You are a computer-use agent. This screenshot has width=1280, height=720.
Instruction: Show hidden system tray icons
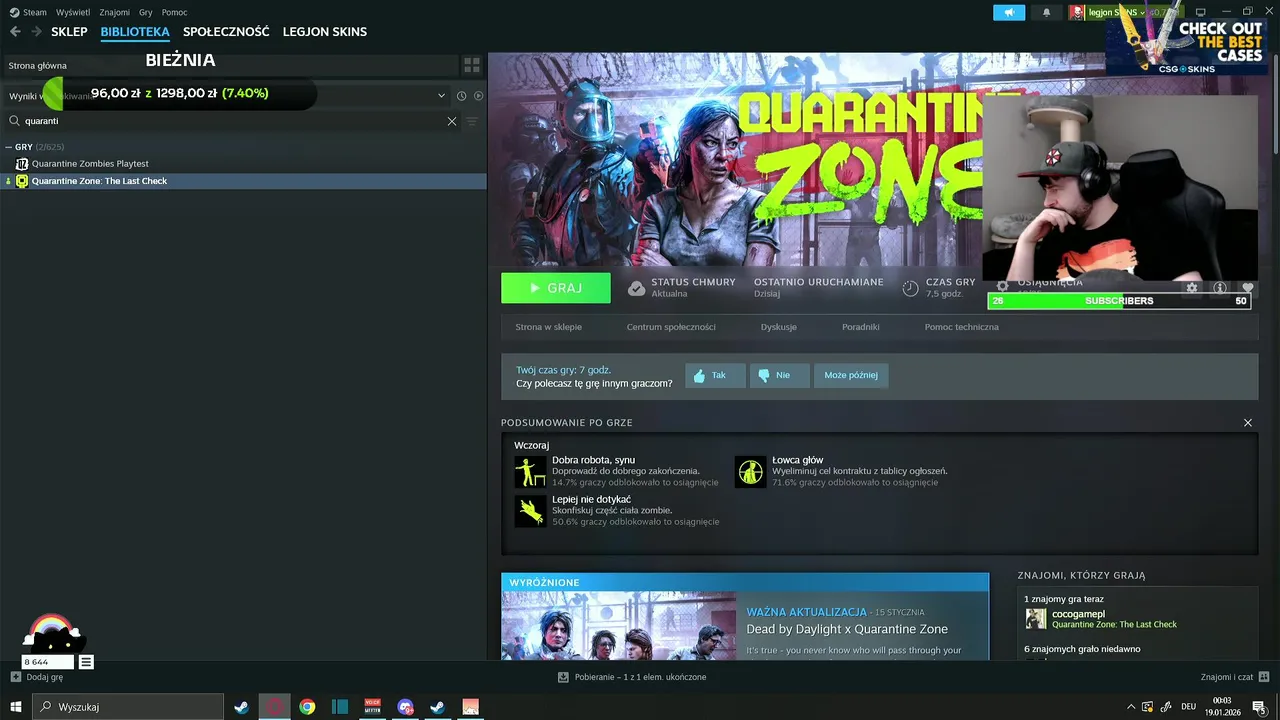coord(1131,707)
